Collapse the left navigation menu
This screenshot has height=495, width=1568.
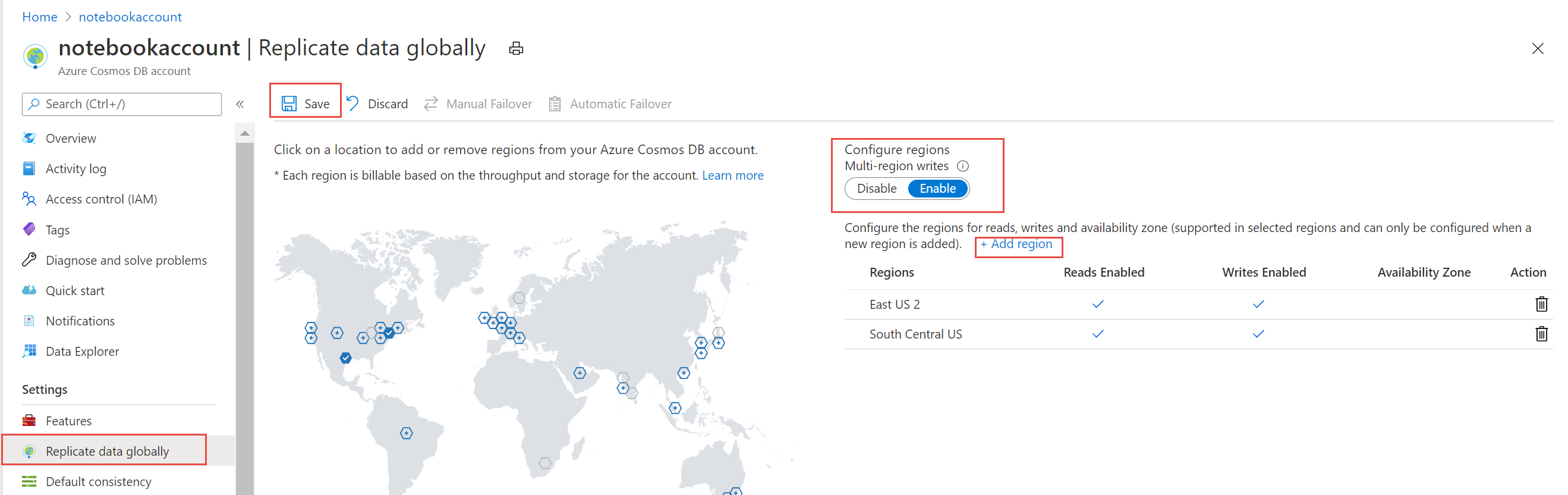point(241,104)
